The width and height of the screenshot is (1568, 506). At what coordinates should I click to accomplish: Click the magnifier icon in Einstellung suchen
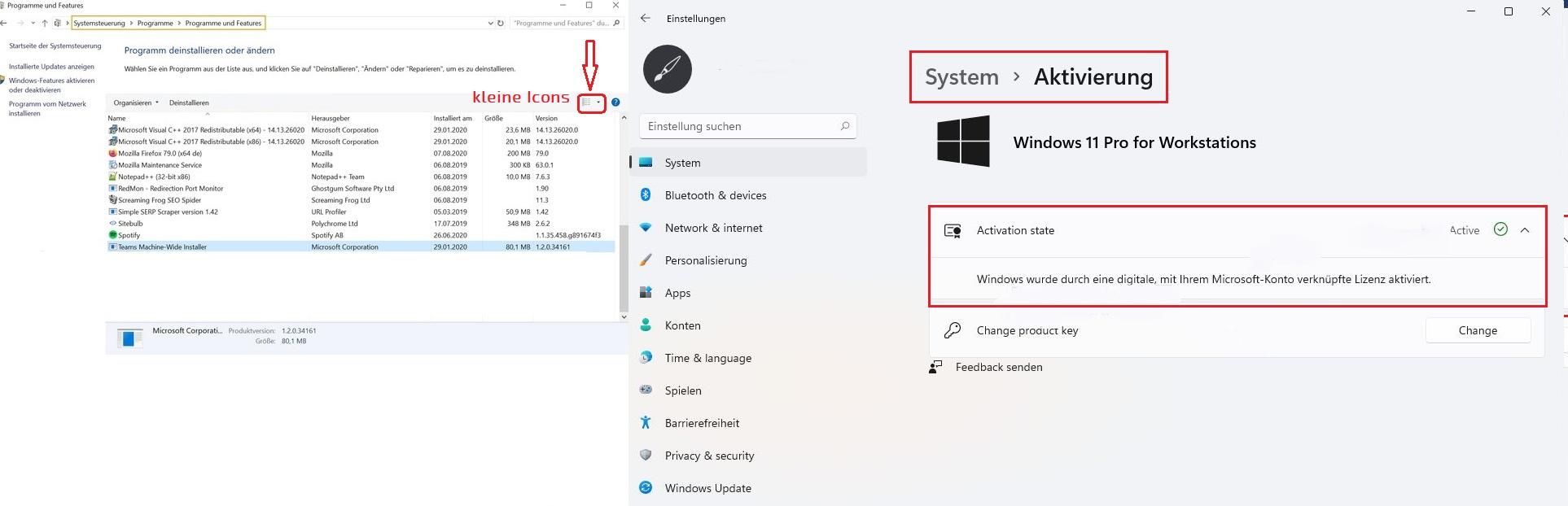click(x=845, y=126)
